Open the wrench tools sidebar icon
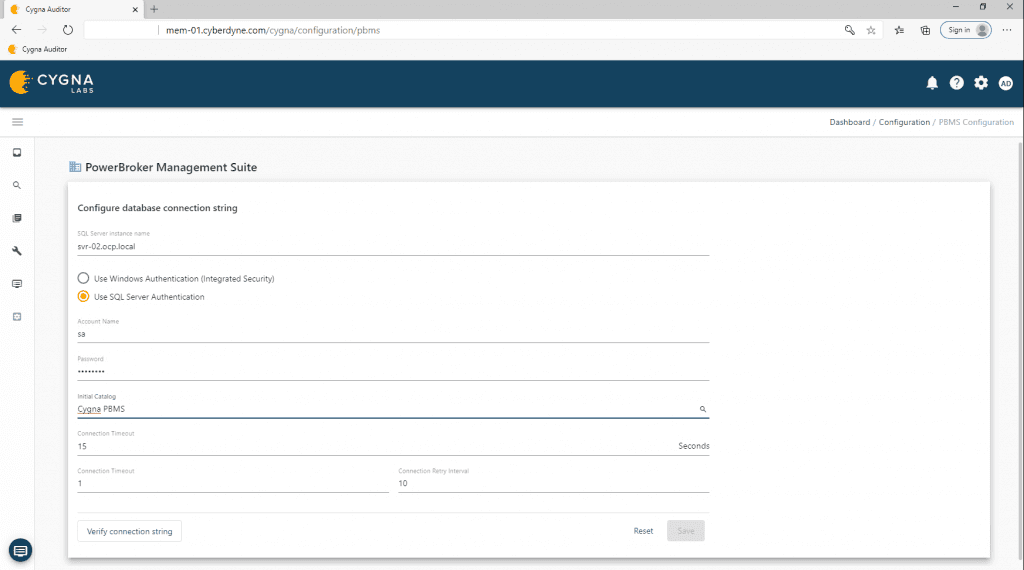This screenshot has height=570, width=1024. click(17, 251)
